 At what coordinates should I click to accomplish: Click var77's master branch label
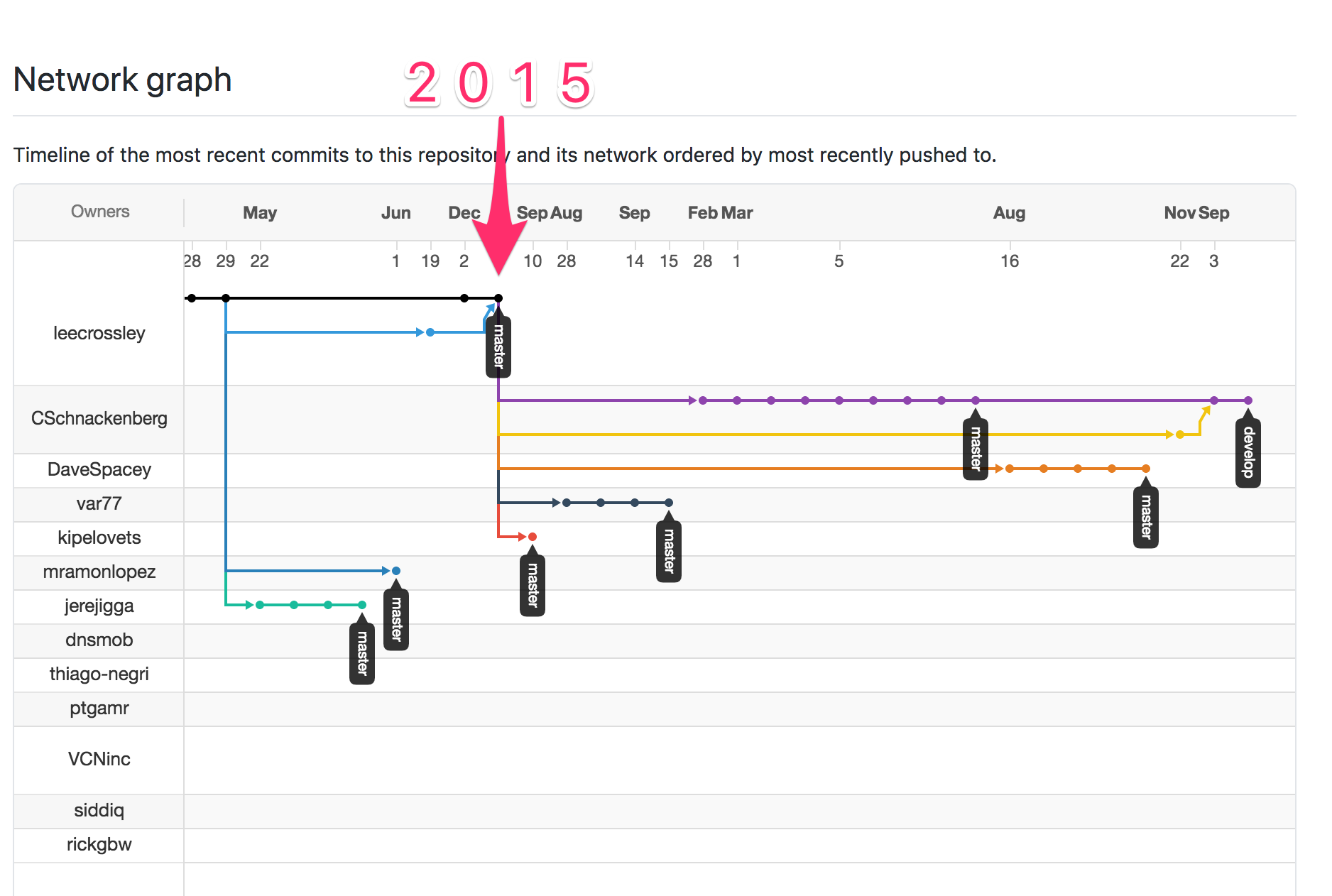pyautogui.click(x=668, y=550)
